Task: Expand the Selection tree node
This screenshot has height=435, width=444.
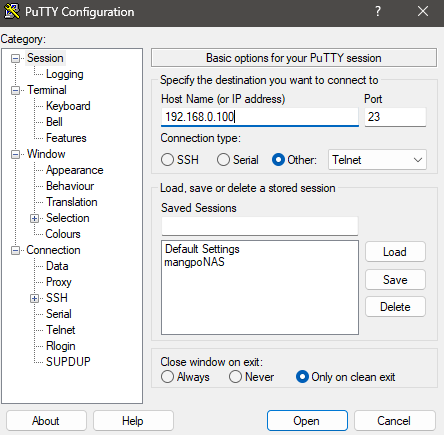Action: (x=34, y=219)
